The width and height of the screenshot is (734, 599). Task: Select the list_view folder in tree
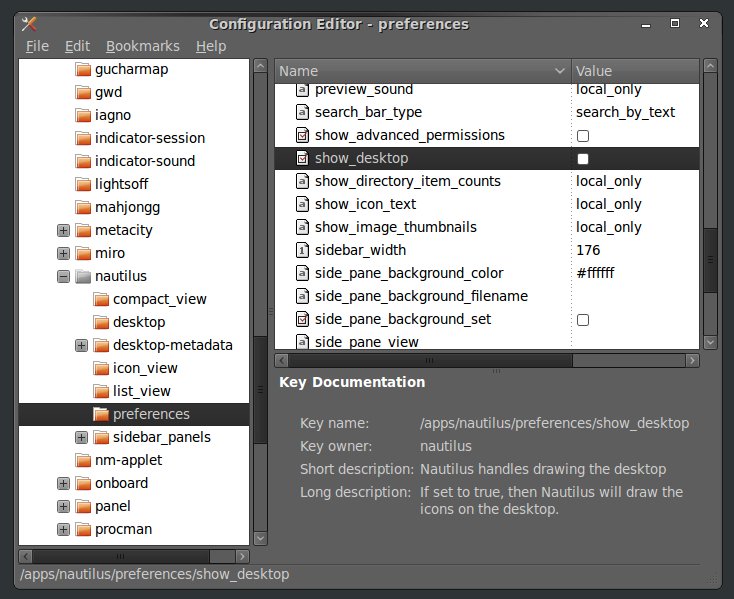tap(141, 391)
